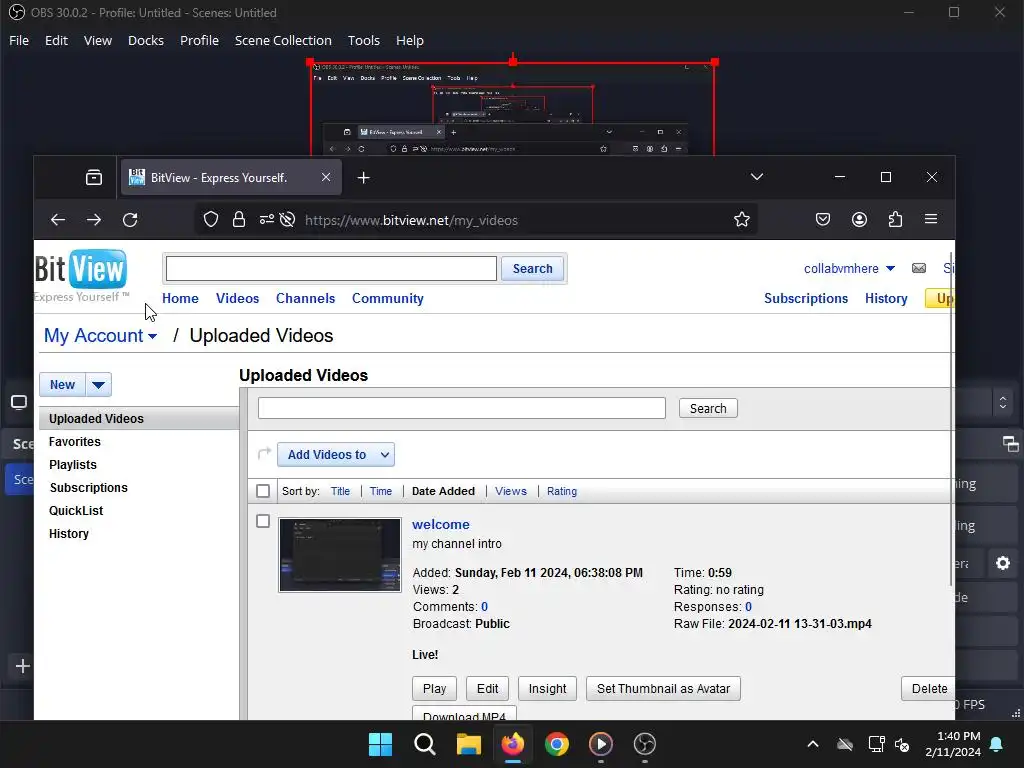
Task: Open the BitView Videos link
Action: [x=237, y=298]
